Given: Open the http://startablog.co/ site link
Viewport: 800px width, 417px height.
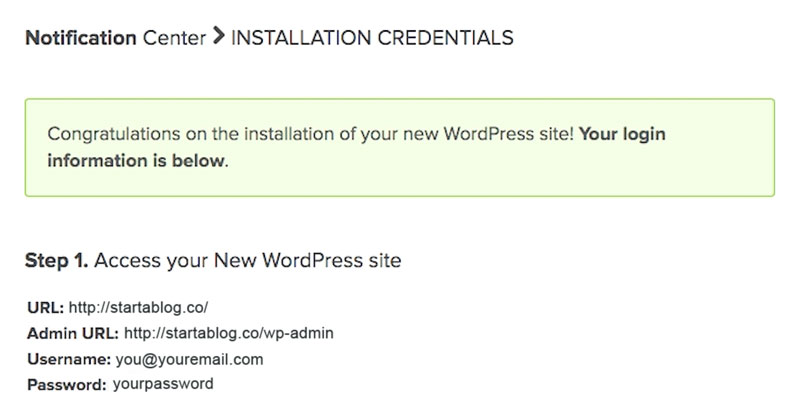Looking at the screenshot, I should point(138,308).
